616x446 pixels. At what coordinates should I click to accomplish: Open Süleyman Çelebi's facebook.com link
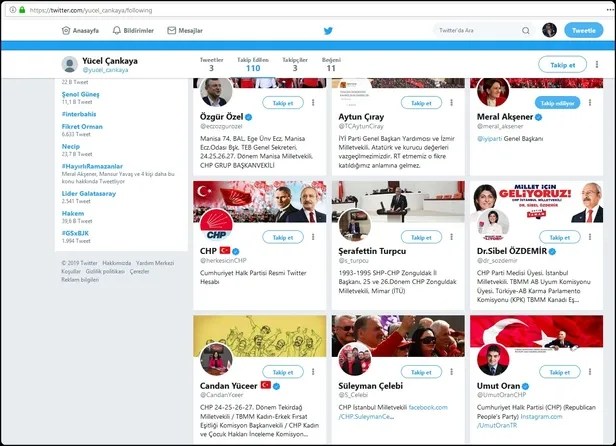coord(428,407)
